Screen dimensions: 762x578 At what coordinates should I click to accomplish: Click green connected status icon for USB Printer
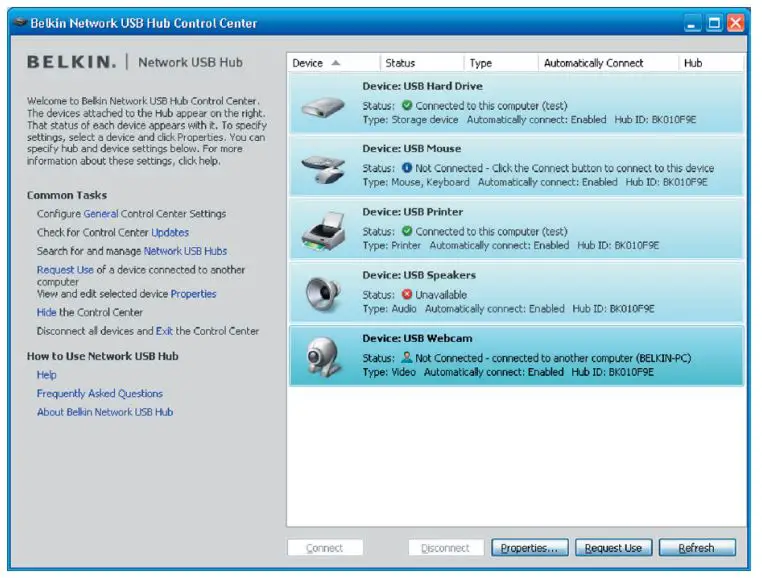tap(407, 231)
